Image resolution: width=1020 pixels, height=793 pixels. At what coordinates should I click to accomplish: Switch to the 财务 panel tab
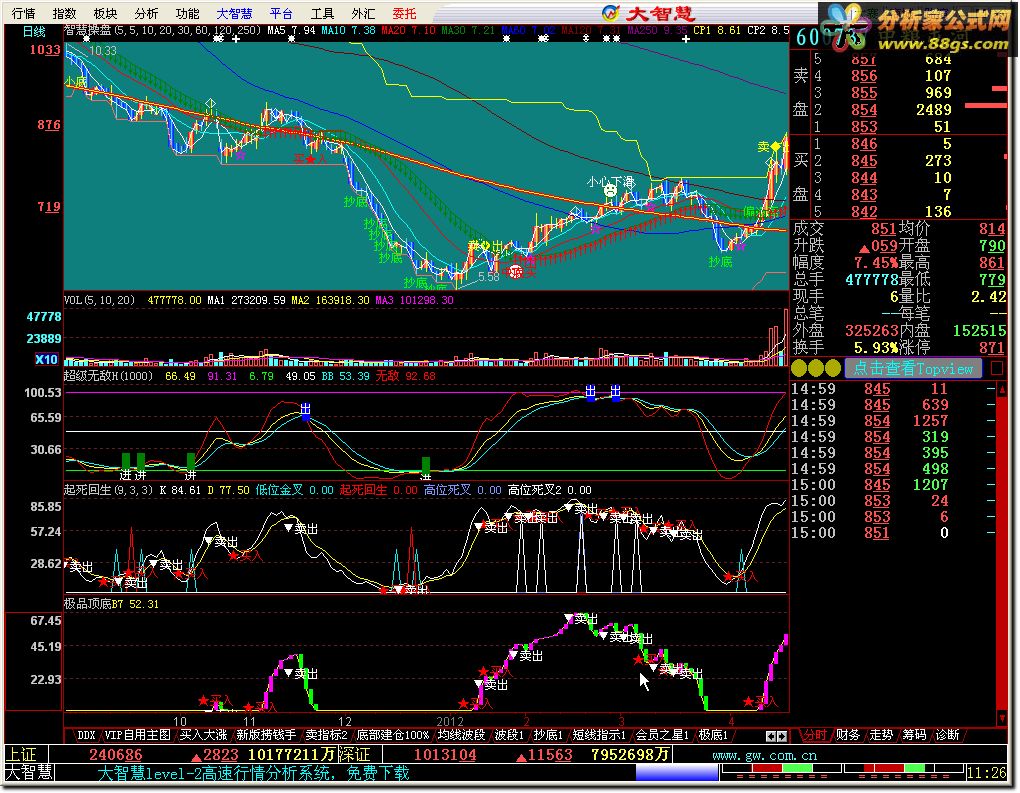coord(848,735)
